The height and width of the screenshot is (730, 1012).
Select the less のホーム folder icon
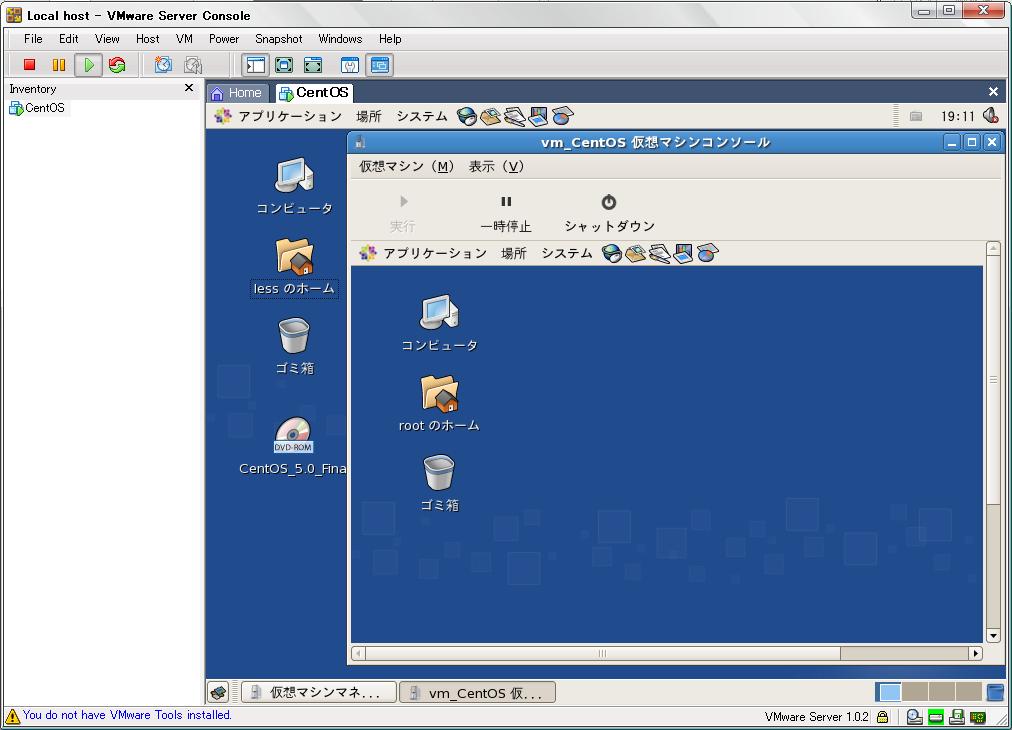coord(294,266)
